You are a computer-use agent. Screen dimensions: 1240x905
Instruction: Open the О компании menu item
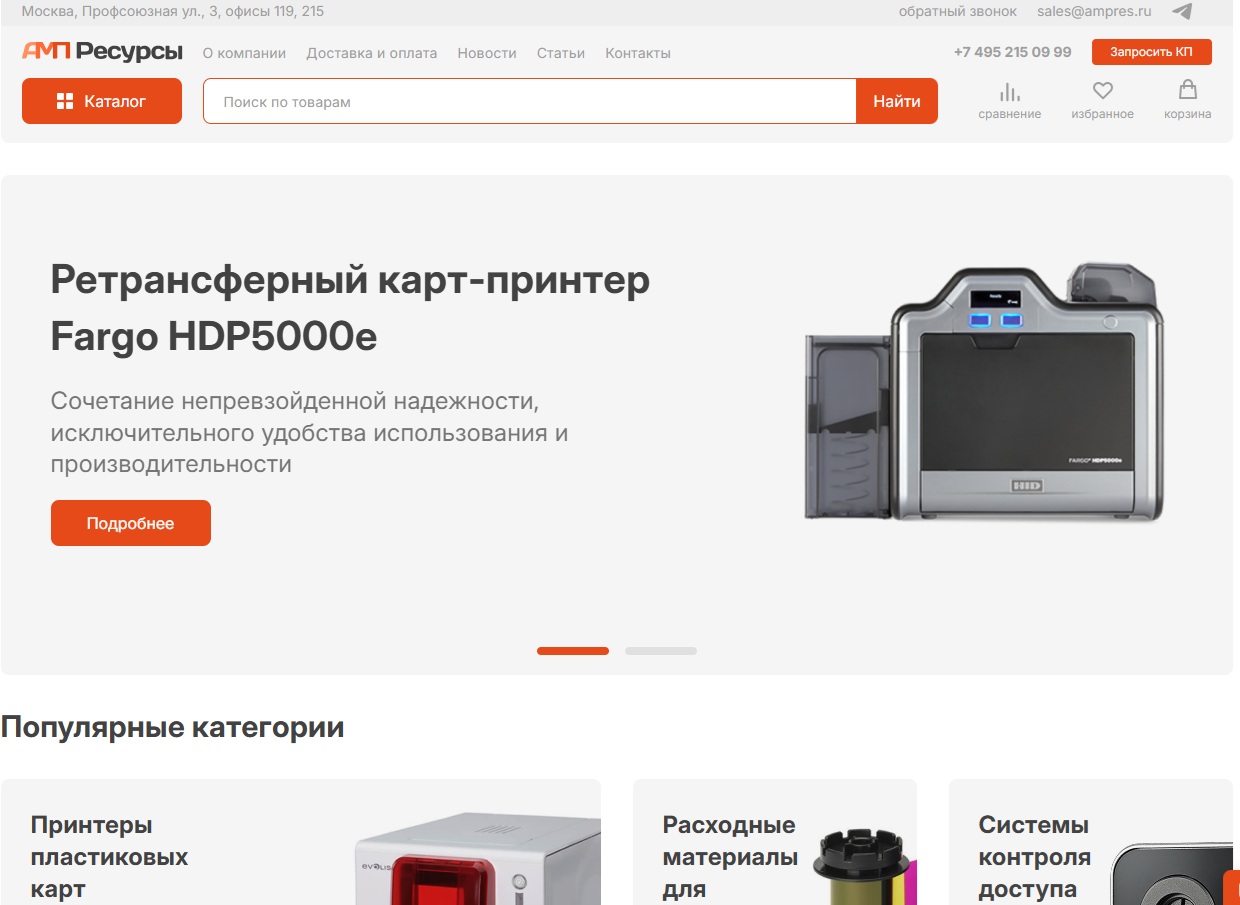[244, 53]
